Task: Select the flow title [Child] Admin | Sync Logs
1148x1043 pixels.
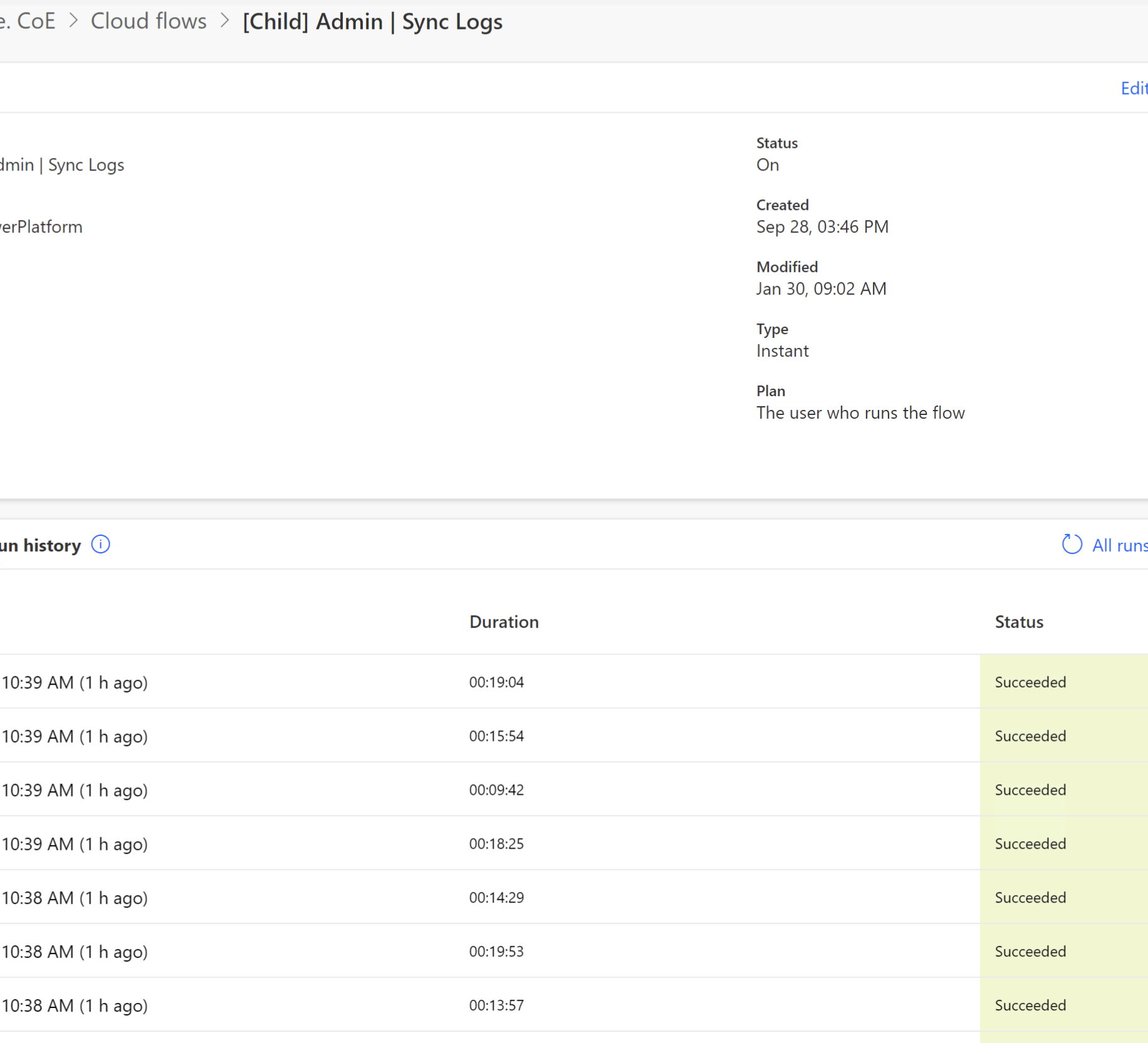Action: tap(372, 22)
